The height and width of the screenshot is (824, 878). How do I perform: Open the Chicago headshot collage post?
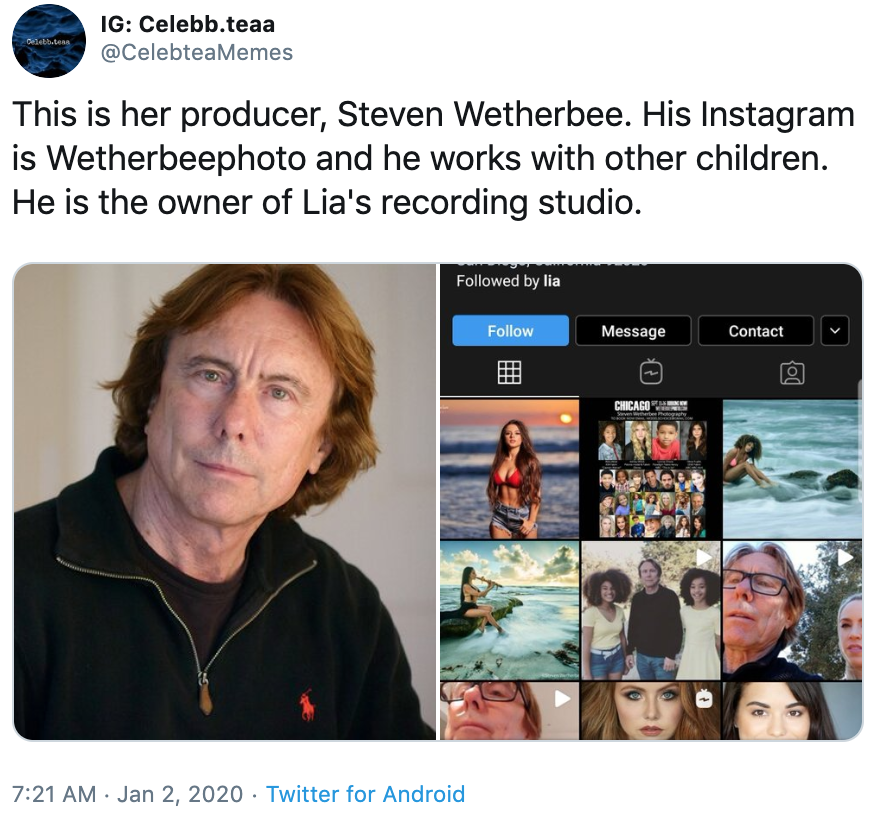point(651,468)
